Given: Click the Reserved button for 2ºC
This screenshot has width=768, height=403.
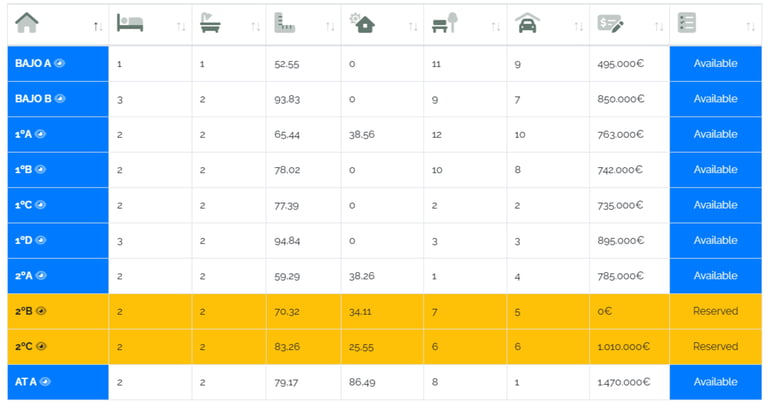Looking at the screenshot, I should point(715,346).
